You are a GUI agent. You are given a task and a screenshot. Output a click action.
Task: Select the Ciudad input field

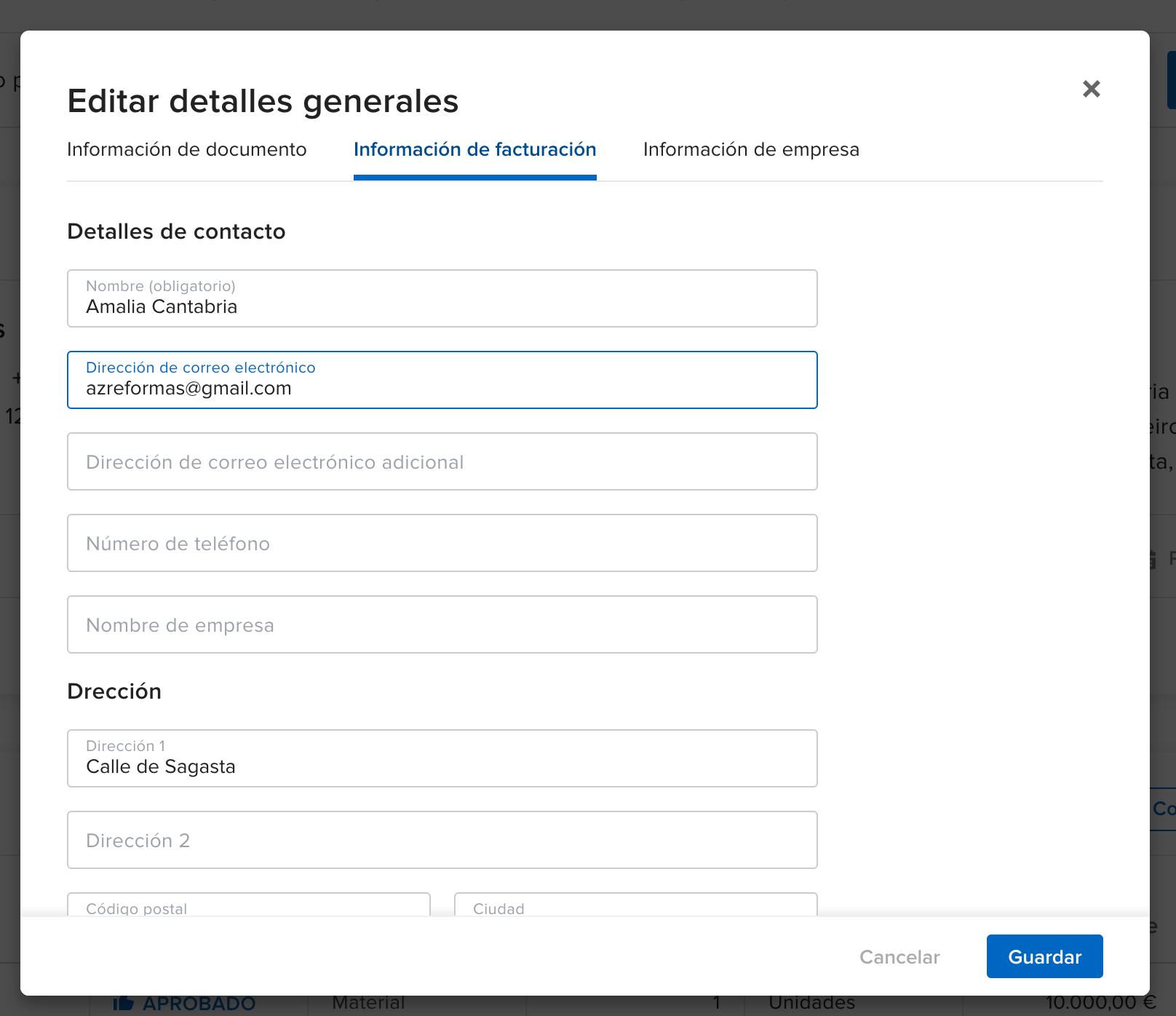pos(635,906)
